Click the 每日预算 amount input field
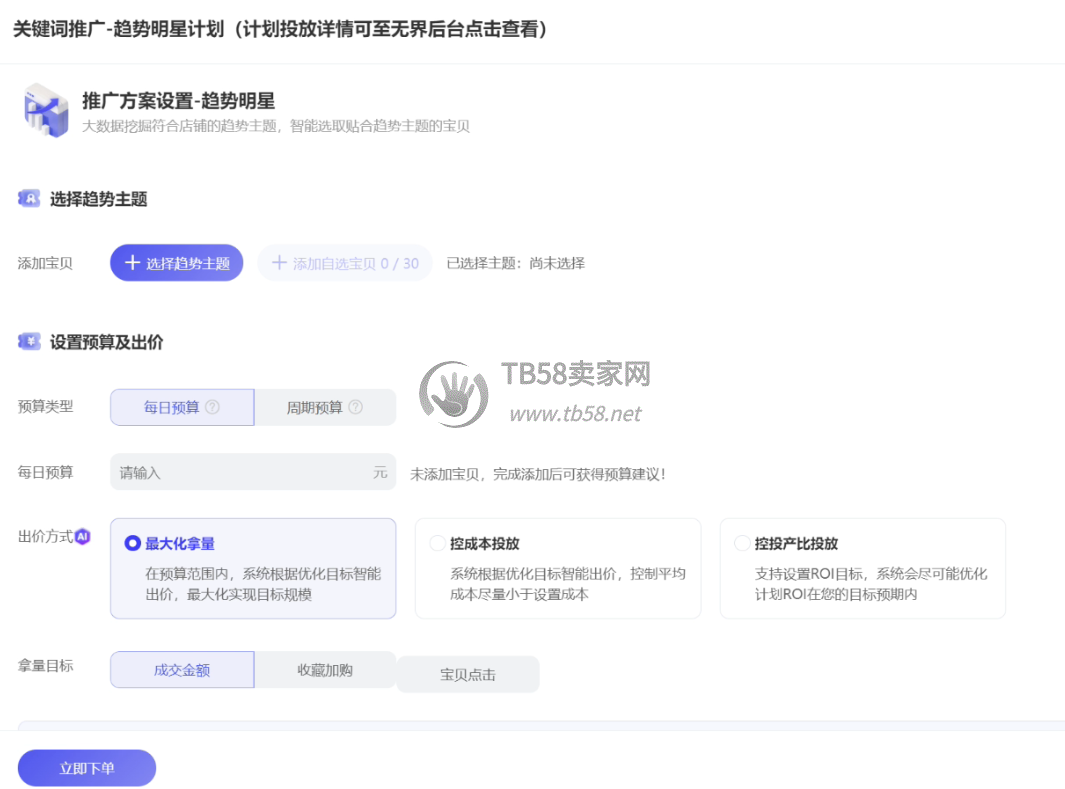 (240, 472)
